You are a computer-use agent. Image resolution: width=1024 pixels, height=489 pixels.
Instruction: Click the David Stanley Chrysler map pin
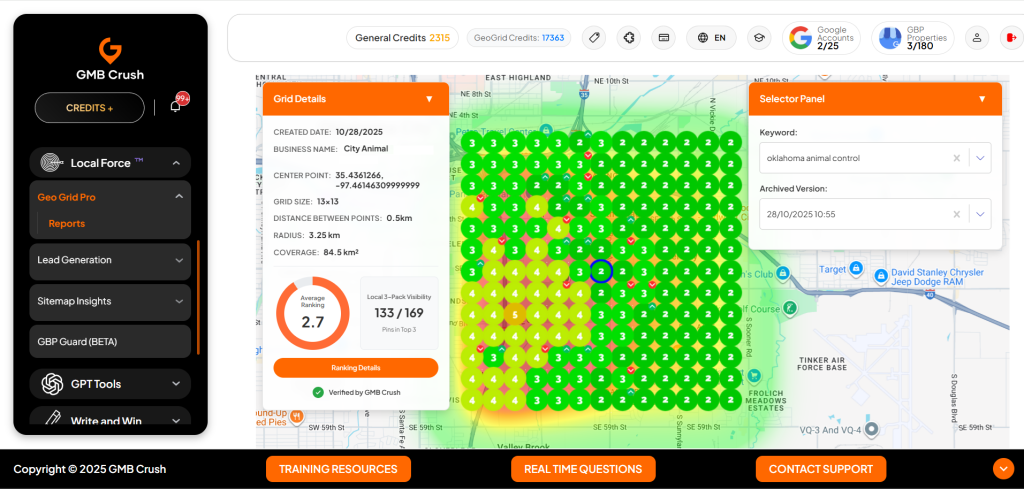881,276
